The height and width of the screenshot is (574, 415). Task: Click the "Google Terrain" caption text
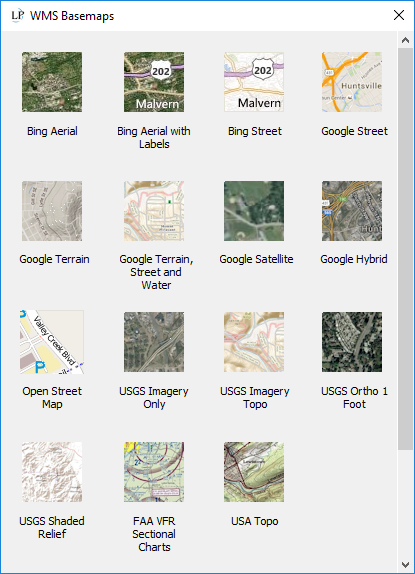(x=54, y=259)
